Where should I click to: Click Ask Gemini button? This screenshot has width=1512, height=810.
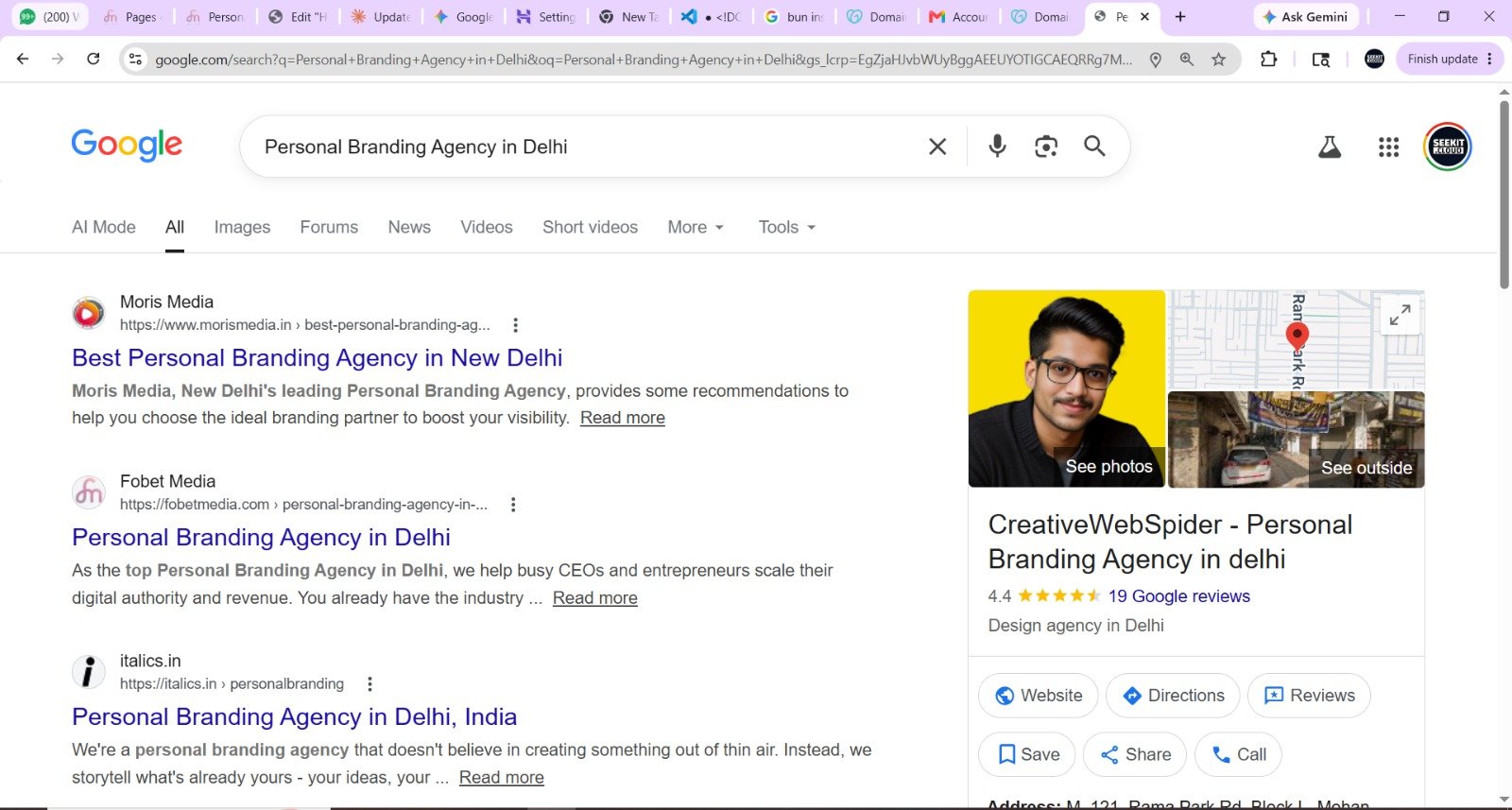1305,16
